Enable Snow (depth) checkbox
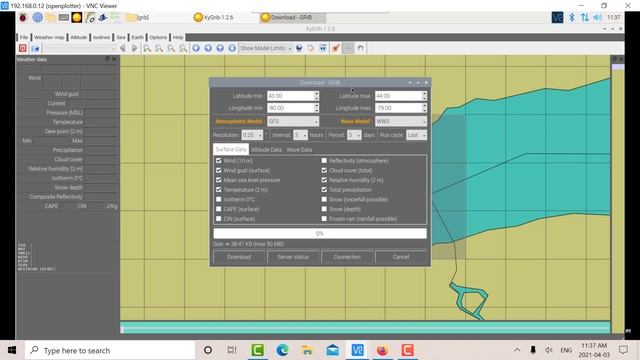This screenshot has width=640, height=360. click(324, 209)
